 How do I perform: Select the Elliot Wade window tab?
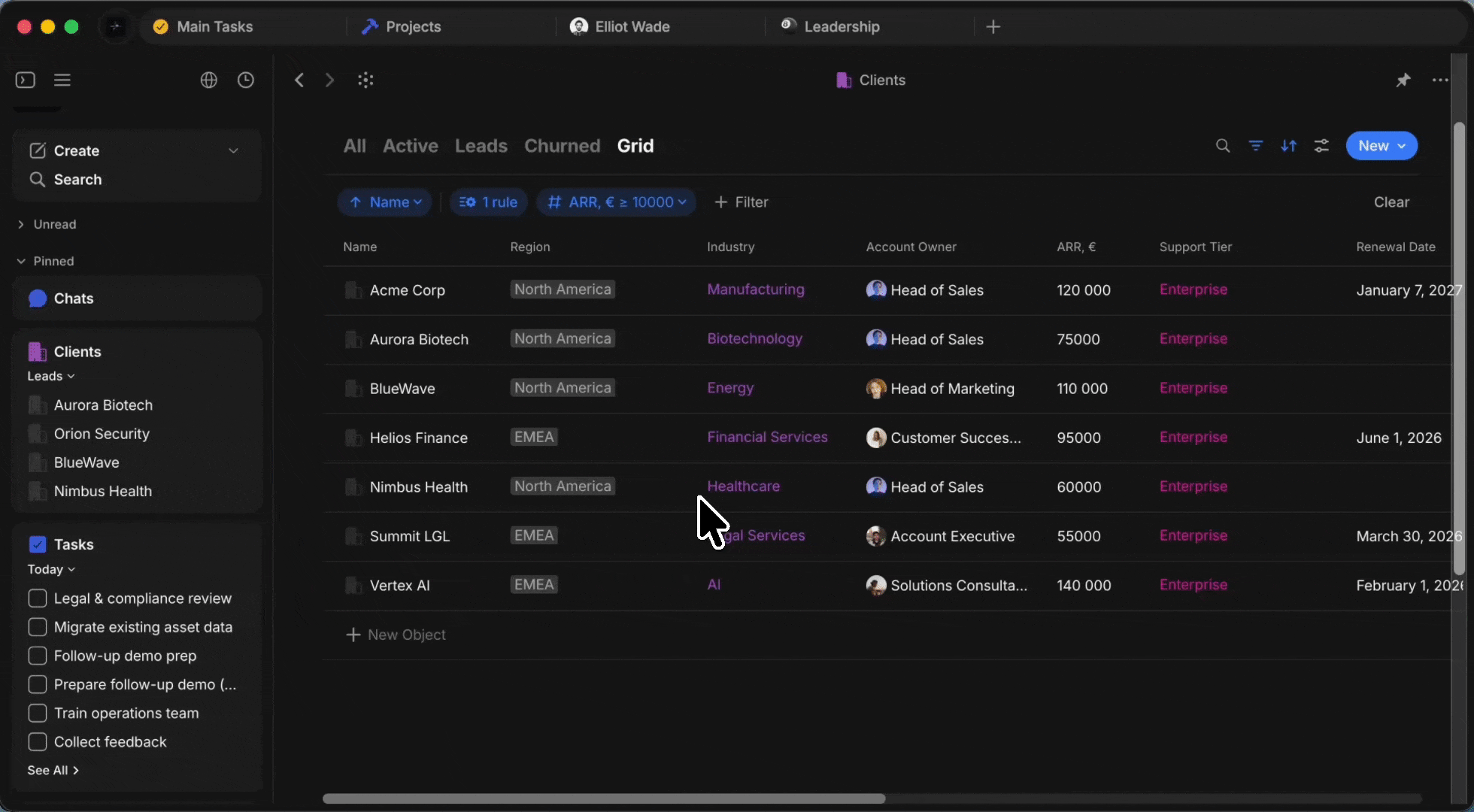click(x=620, y=27)
